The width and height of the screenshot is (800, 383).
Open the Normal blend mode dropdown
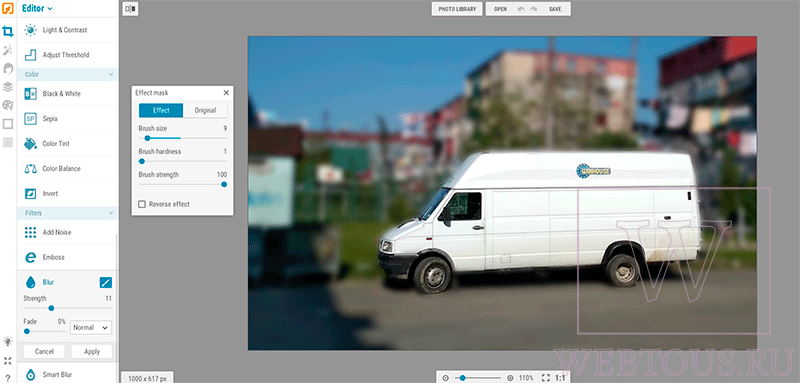point(91,327)
